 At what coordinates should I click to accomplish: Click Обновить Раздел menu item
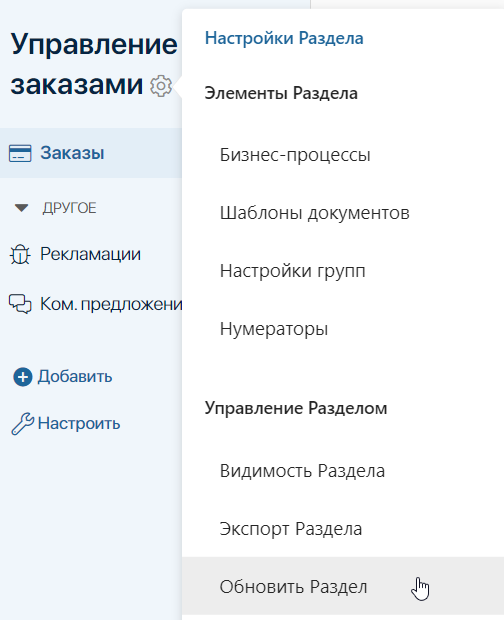[343, 587]
